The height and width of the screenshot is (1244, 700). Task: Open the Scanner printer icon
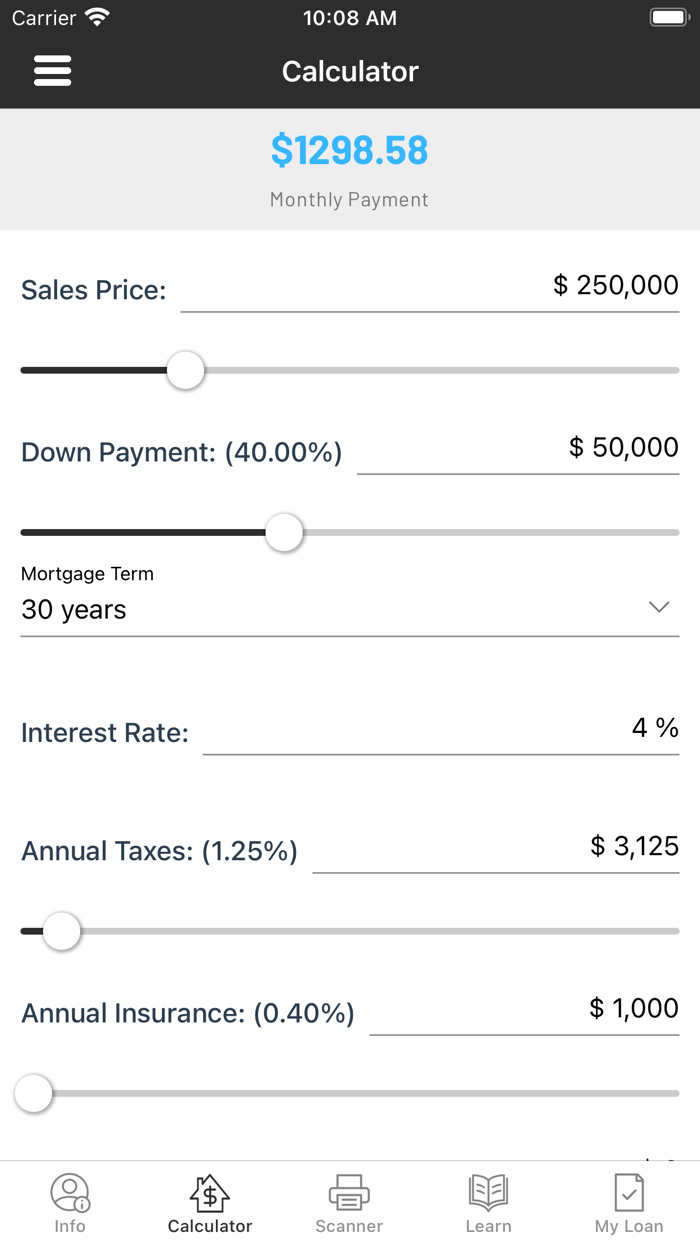coord(349,1193)
